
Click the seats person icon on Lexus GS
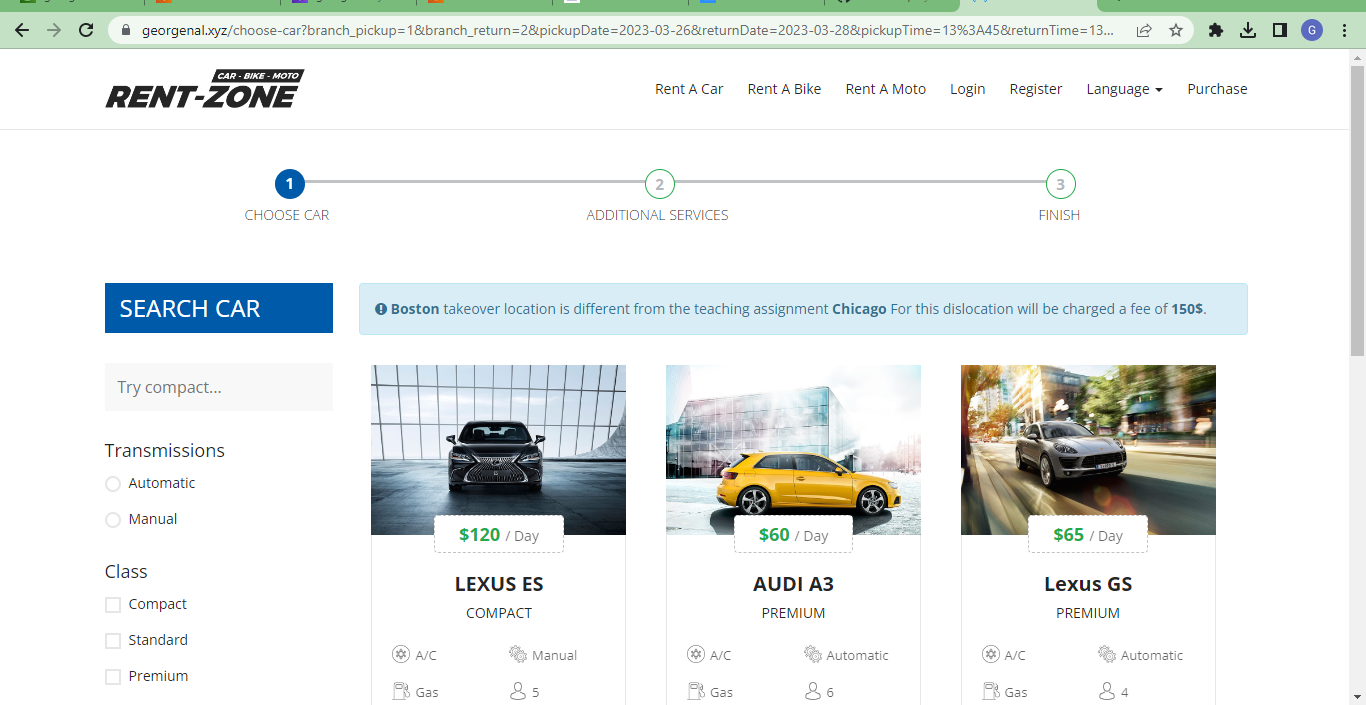coord(1107,691)
